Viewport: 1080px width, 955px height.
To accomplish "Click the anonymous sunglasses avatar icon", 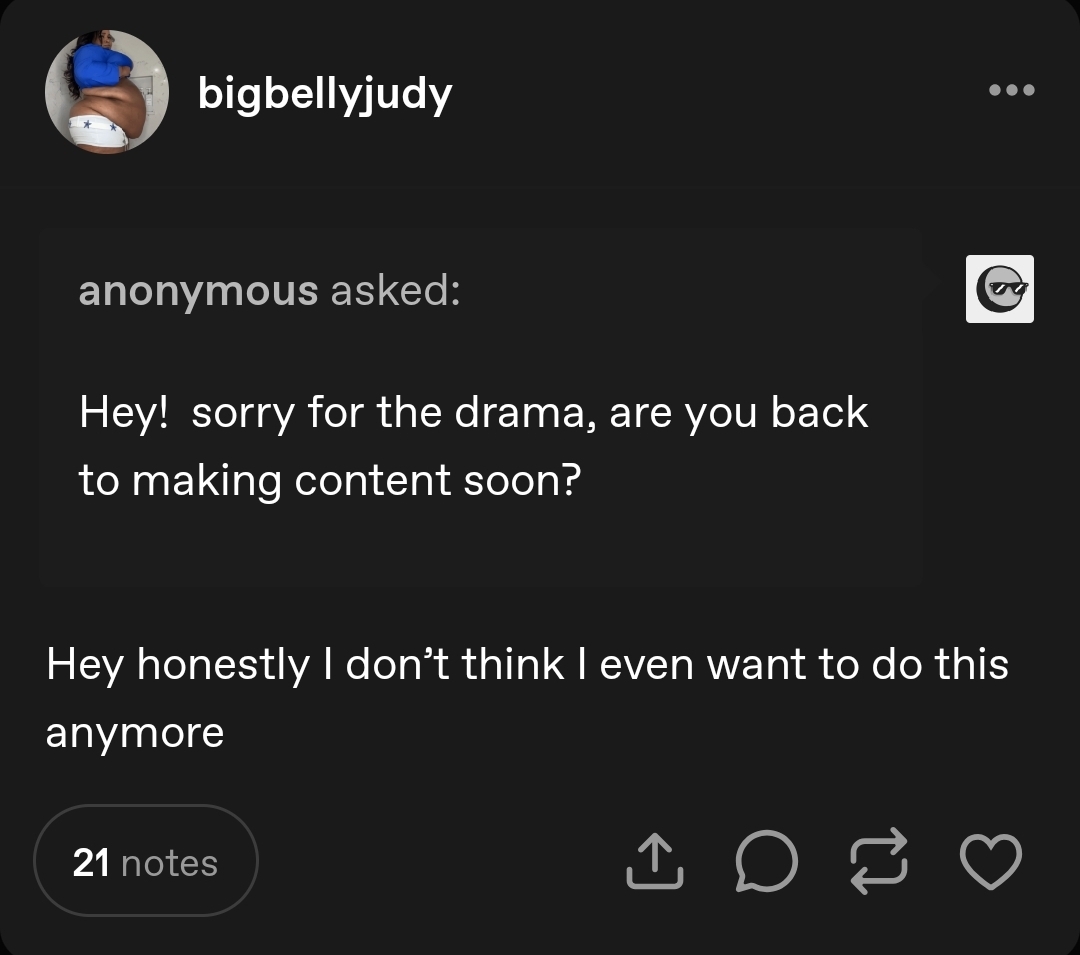I will [999, 289].
